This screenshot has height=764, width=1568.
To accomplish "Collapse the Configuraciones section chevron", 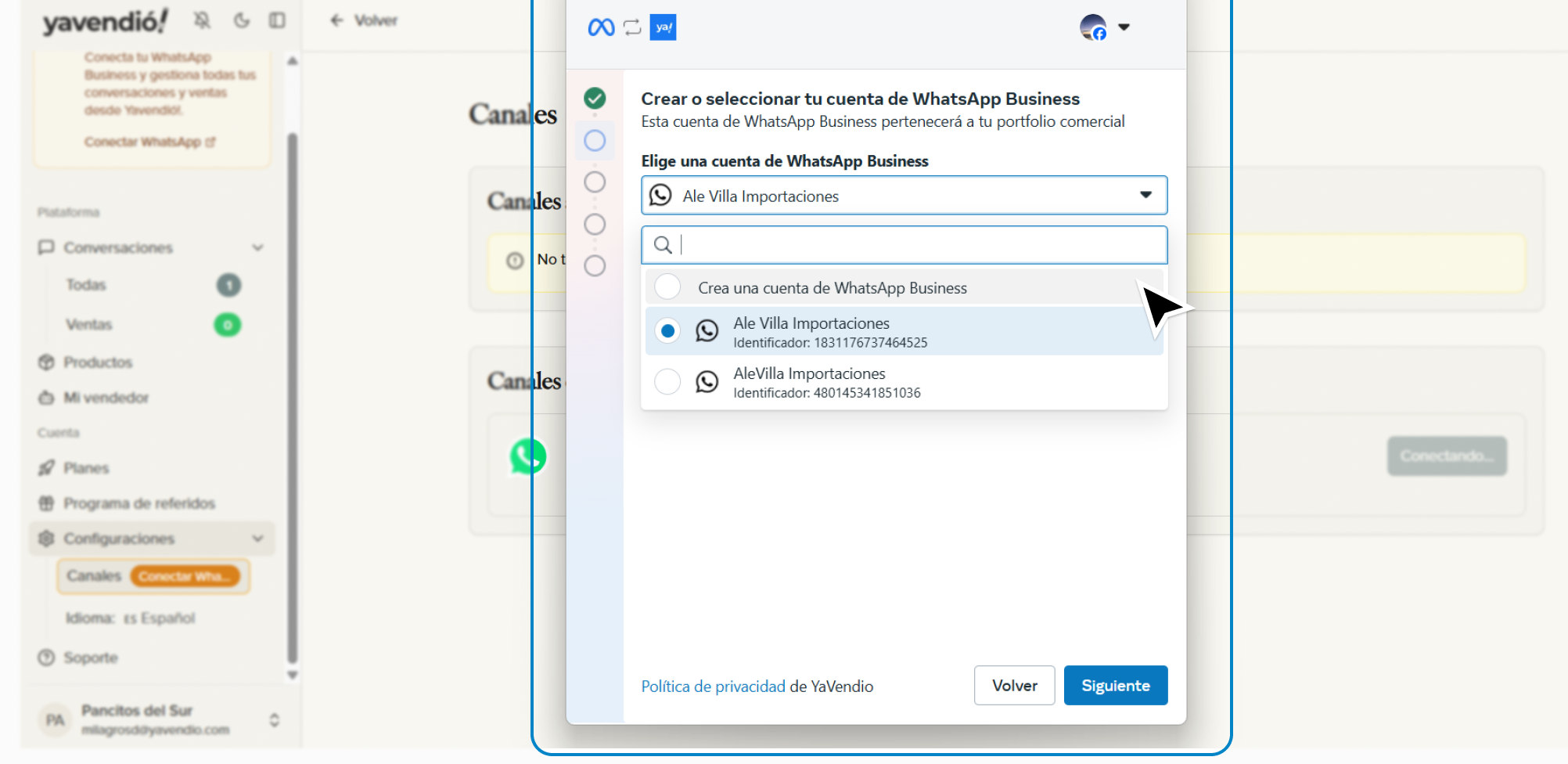I will pos(257,539).
